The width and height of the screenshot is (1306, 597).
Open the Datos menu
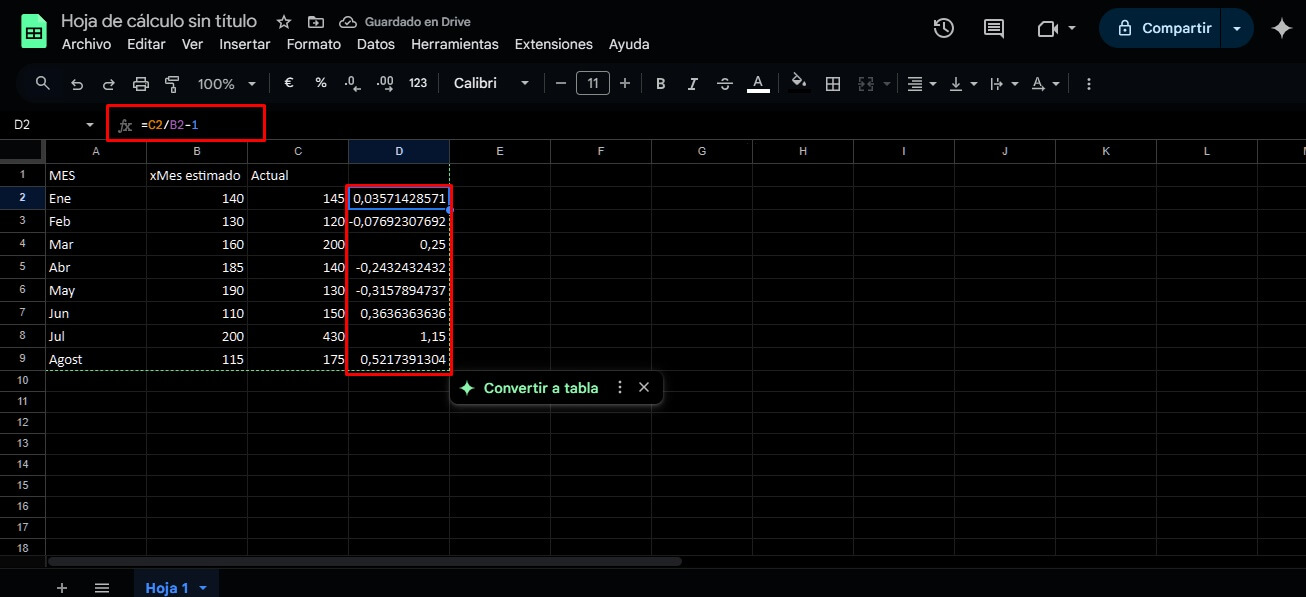[x=376, y=44]
